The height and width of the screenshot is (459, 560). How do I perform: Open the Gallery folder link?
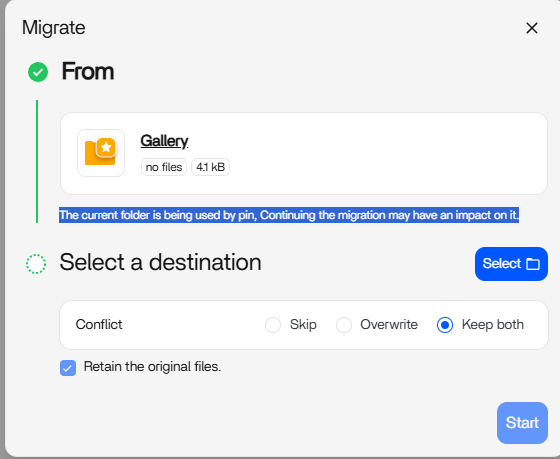[x=164, y=141]
